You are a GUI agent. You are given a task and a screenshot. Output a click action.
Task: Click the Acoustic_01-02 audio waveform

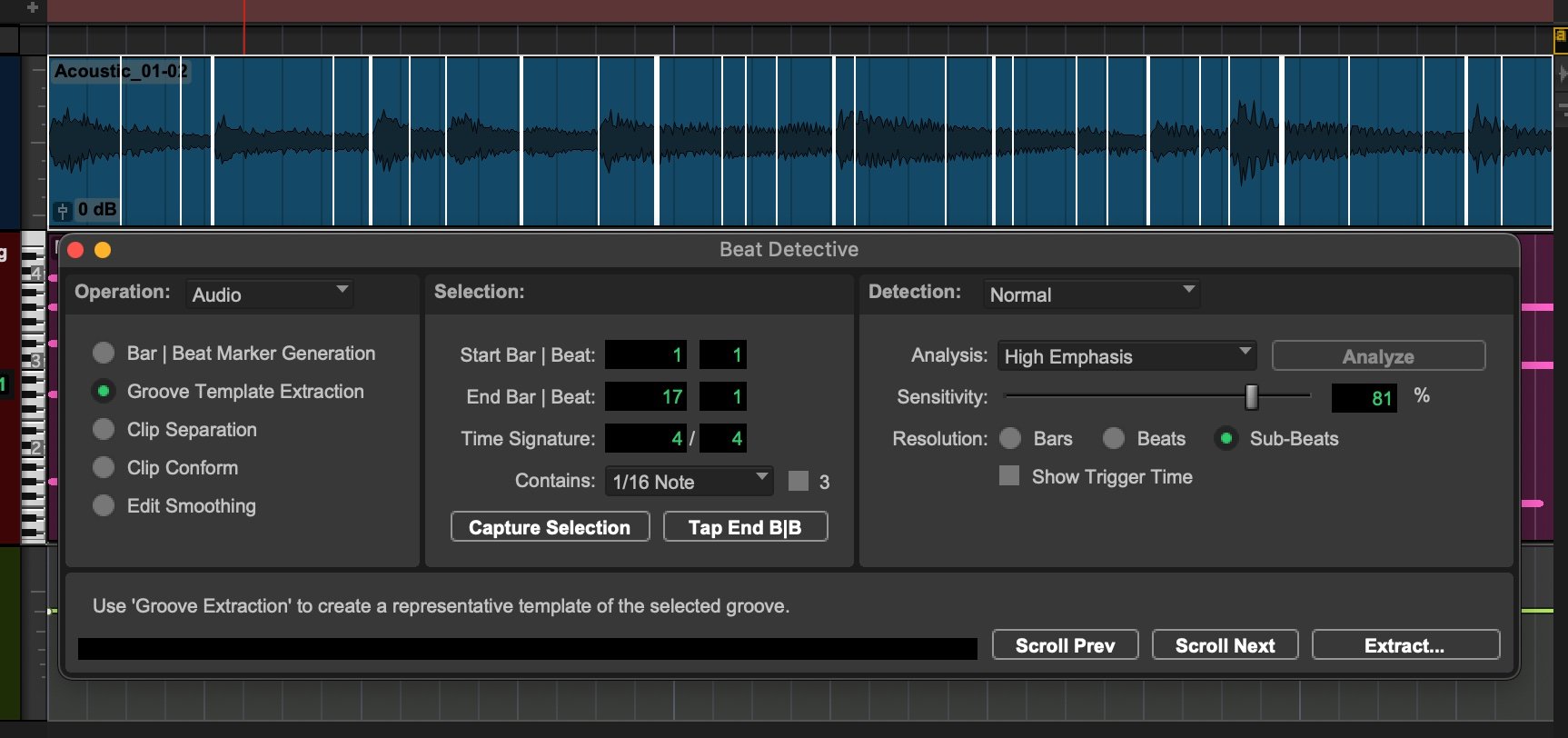799,141
